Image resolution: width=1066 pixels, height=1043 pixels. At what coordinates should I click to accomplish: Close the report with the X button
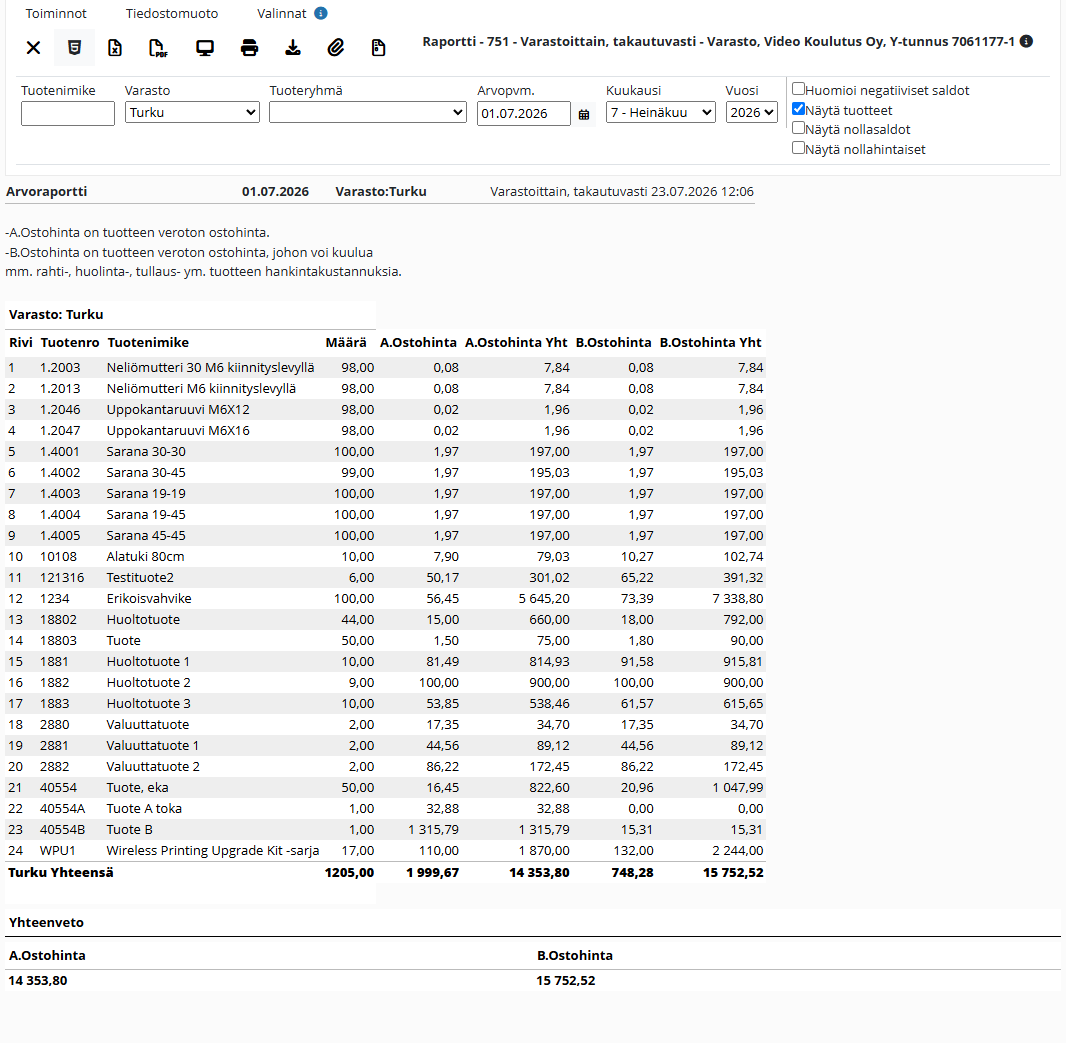coord(33,48)
